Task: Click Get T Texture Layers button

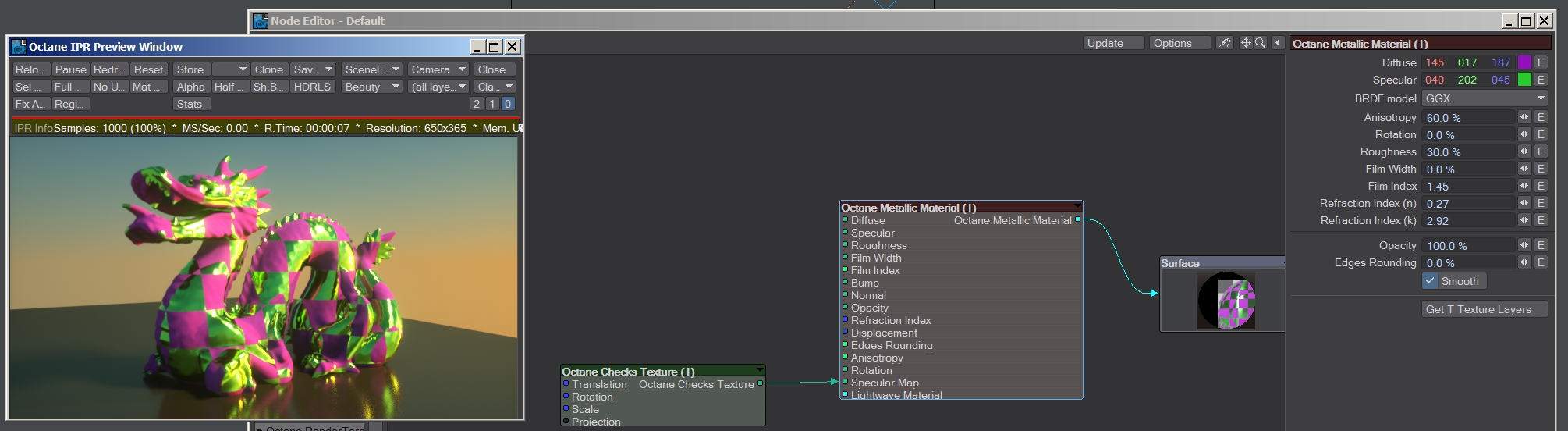Action: click(x=1485, y=309)
